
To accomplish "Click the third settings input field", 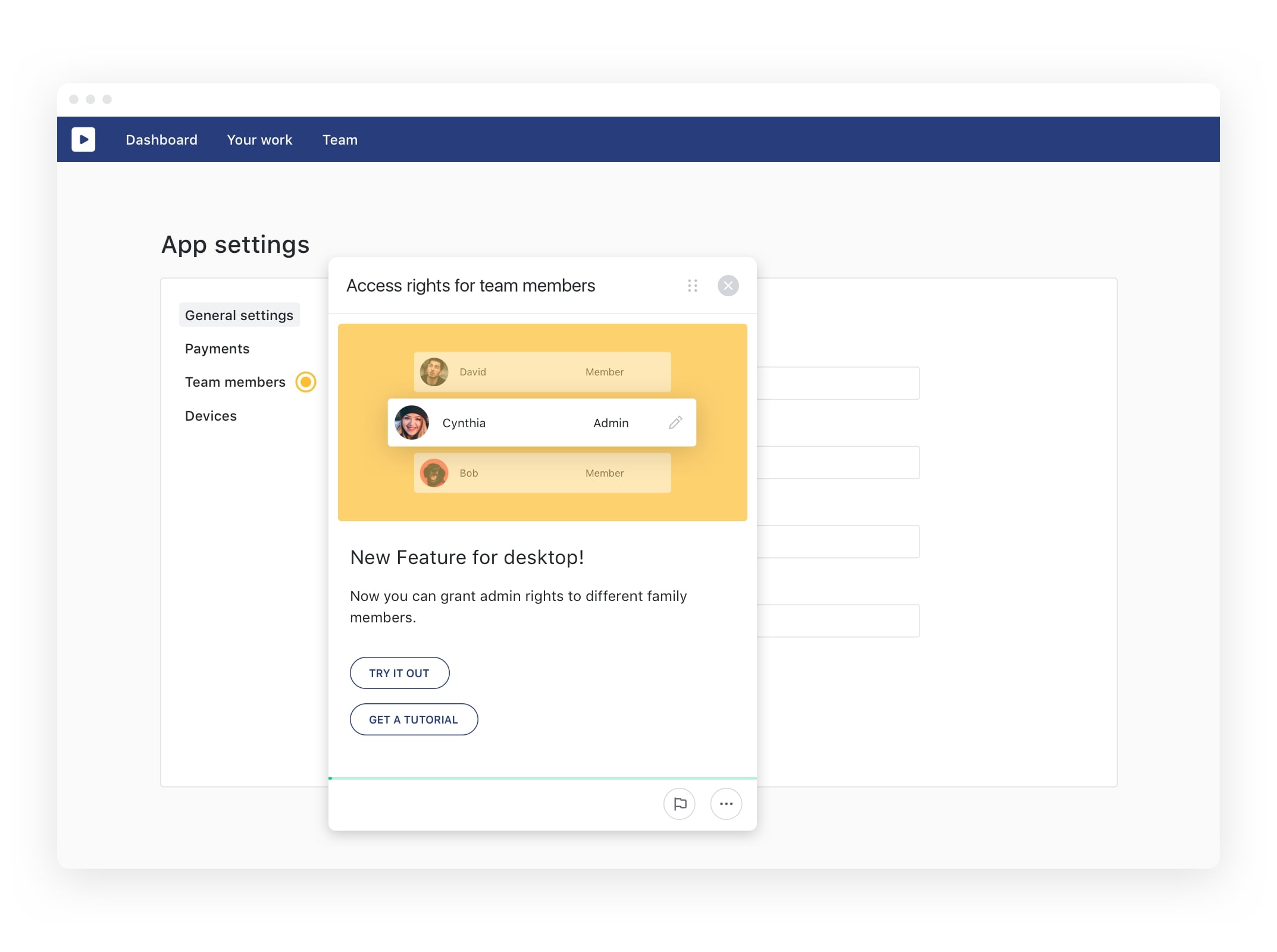I will (x=838, y=541).
